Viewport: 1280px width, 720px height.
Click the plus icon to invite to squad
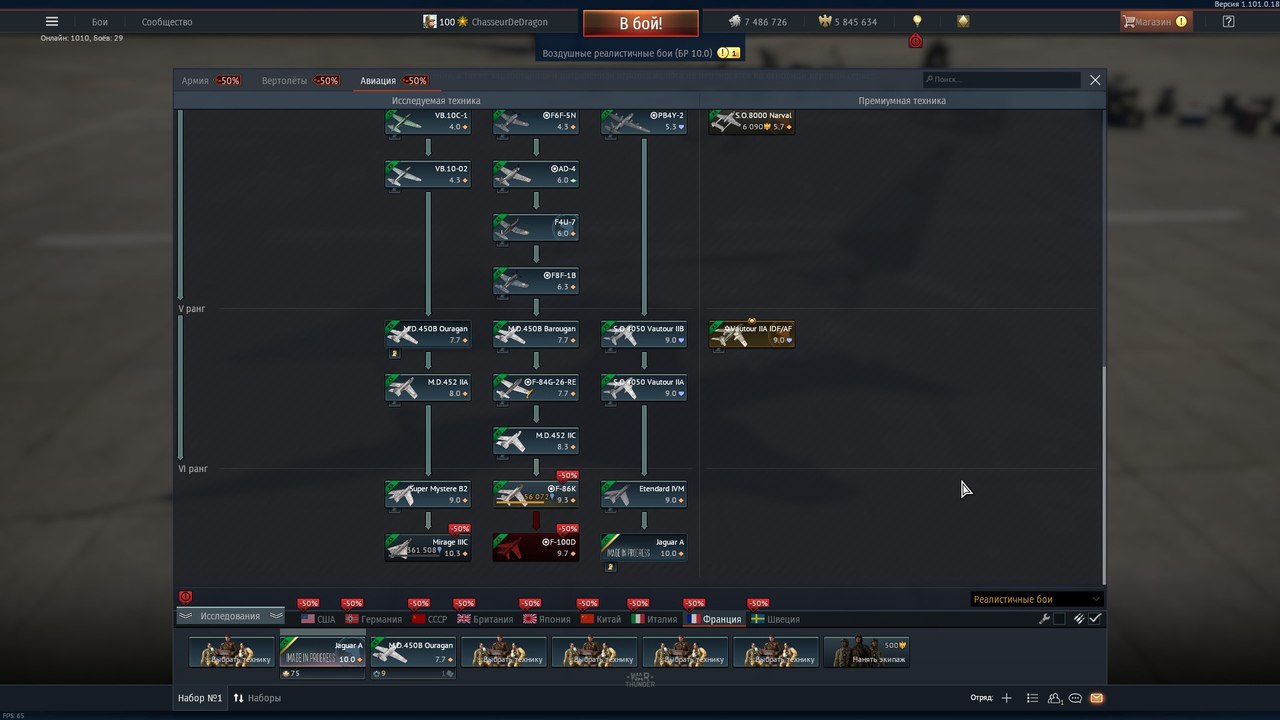[1006, 698]
